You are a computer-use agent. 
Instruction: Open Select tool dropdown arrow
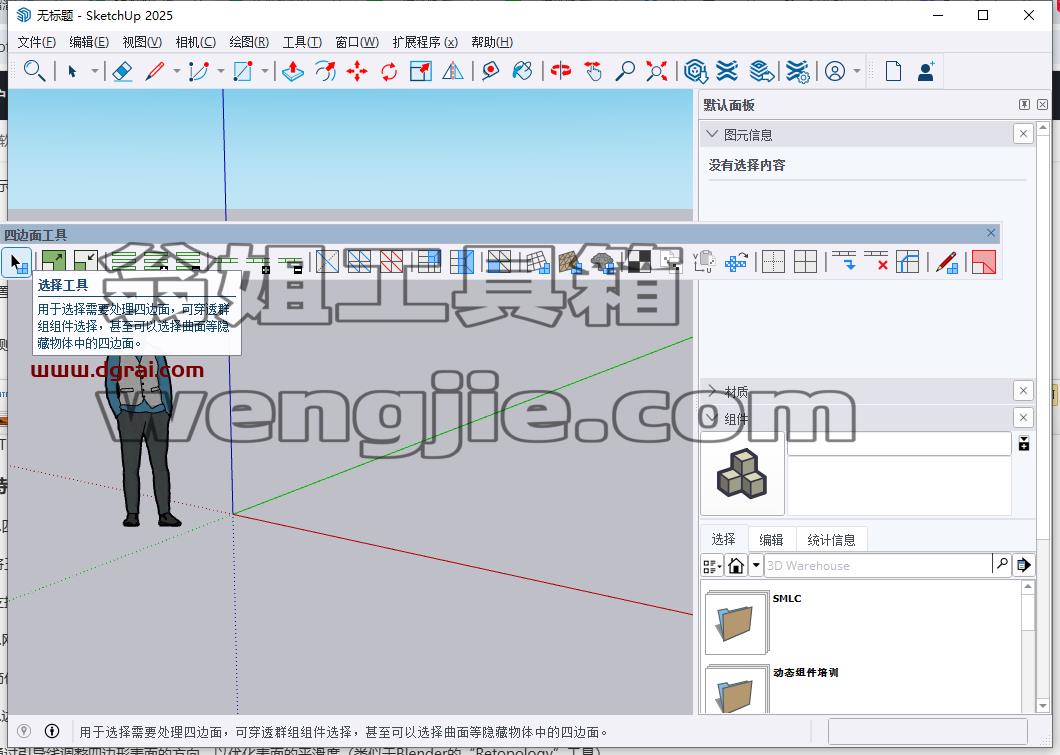(94, 71)
